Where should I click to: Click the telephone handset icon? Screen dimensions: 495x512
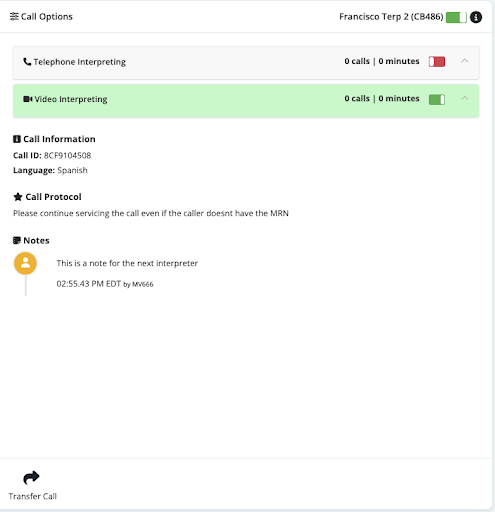27,62
